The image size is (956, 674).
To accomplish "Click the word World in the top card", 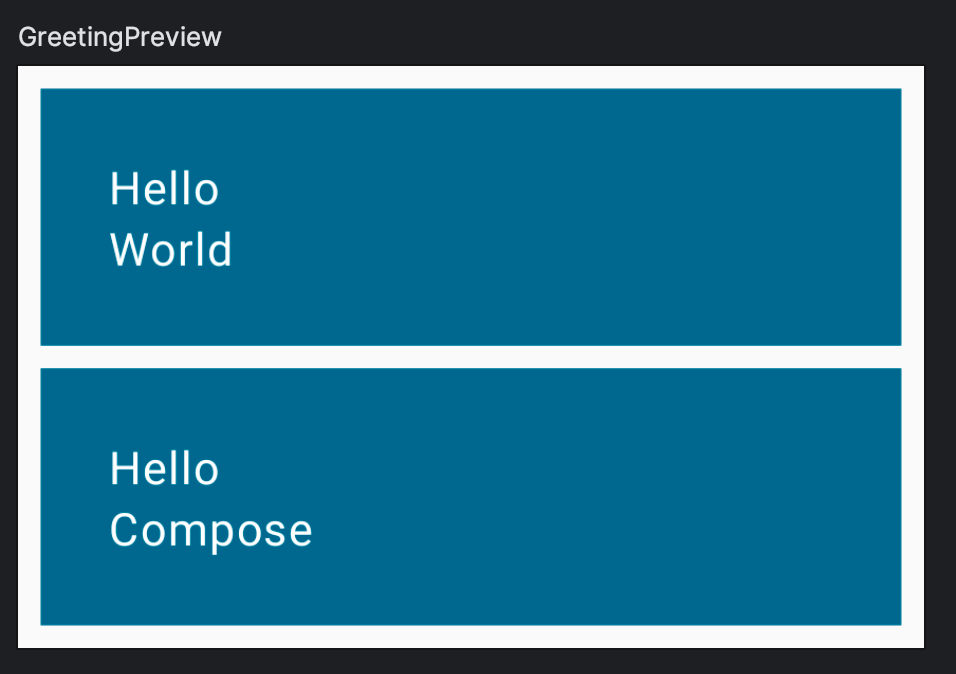I will tap(171, 250).
